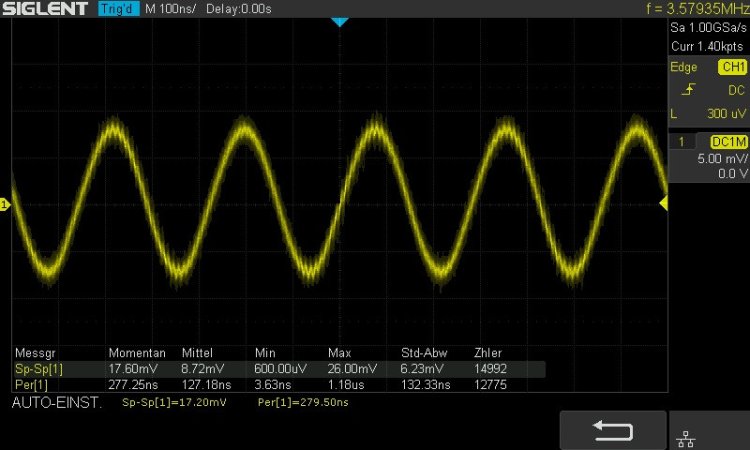
Task: Click the SIGLENT logo
Action: 48,10
